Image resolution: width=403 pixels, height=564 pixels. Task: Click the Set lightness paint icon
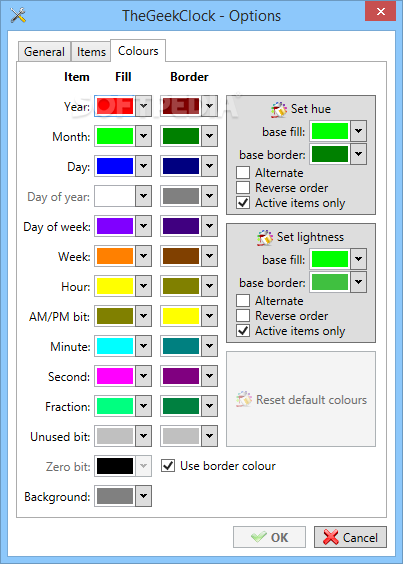click(x=265, y=237)
